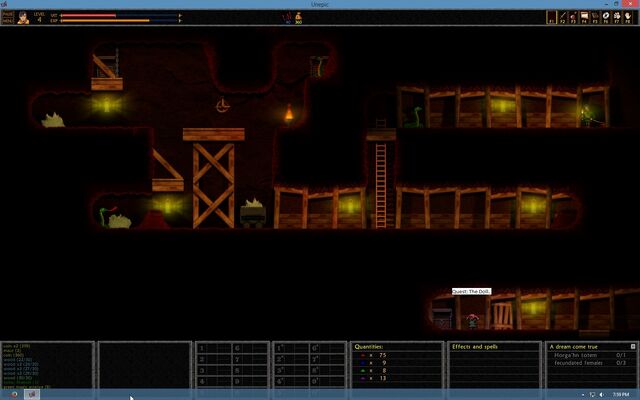The height and width of the screenshot is (400, 640).
Task: Click the green snake in upper right corridor
Action: pyautogui.click(x=413, y=117)
